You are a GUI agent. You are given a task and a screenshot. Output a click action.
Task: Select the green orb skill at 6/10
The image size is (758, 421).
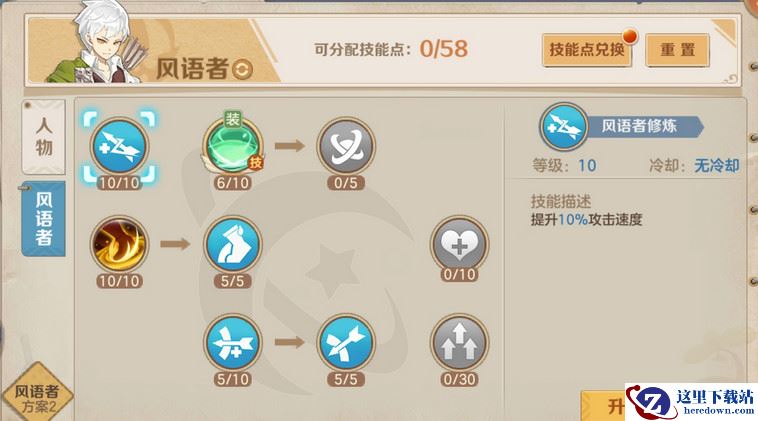click(233, 145)
